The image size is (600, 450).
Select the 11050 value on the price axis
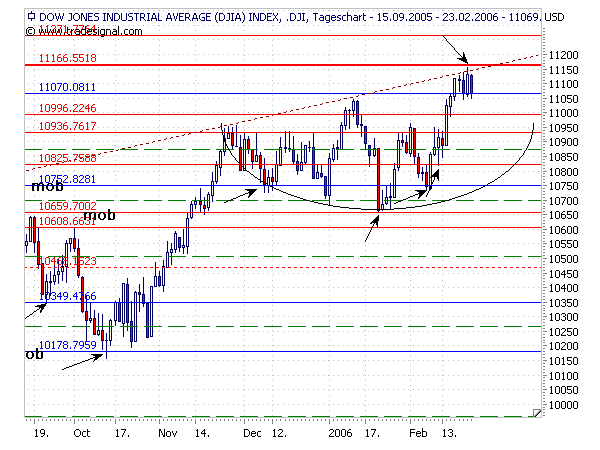563,99
